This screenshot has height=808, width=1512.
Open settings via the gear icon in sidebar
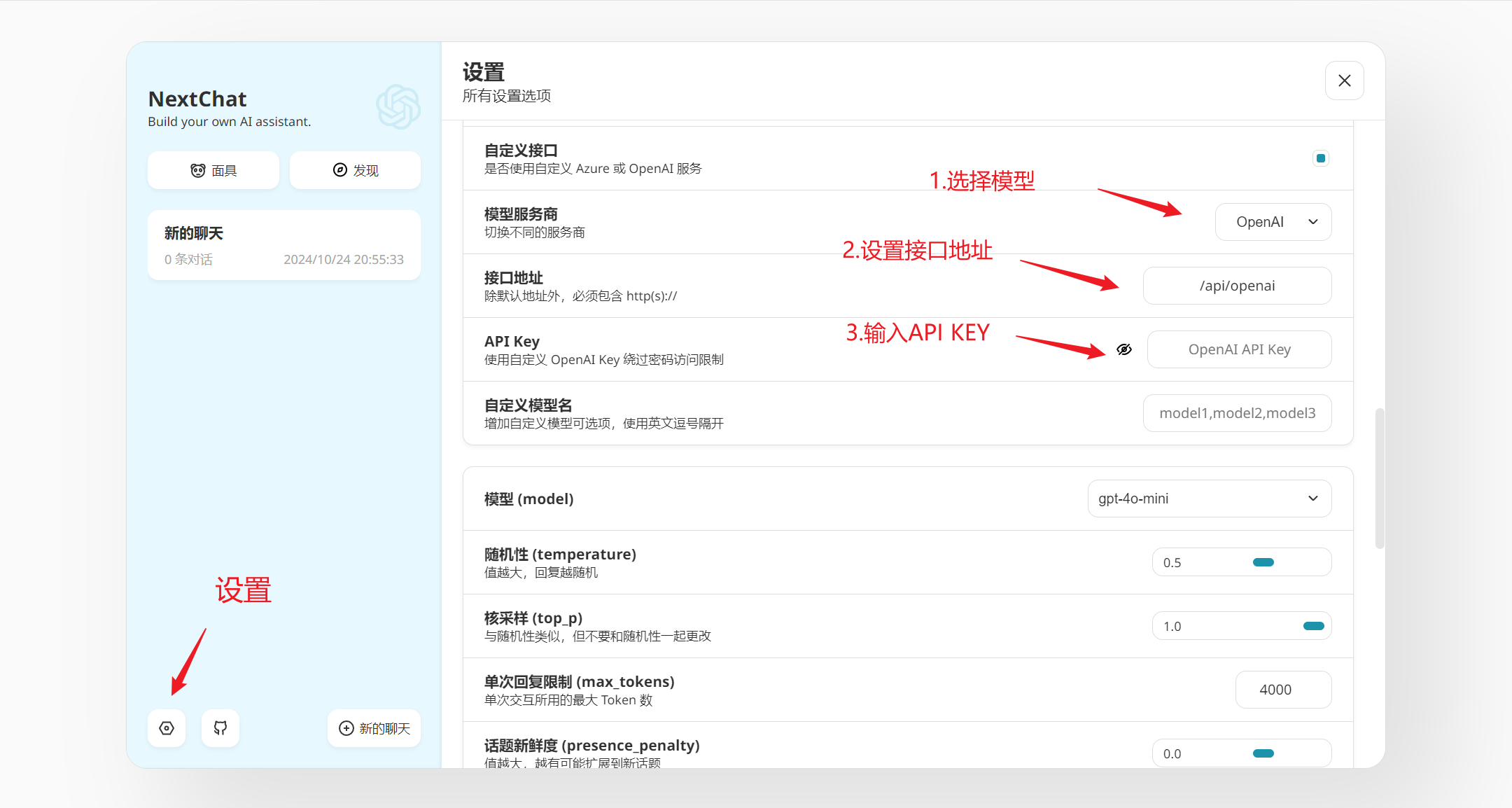coord(167,728)
